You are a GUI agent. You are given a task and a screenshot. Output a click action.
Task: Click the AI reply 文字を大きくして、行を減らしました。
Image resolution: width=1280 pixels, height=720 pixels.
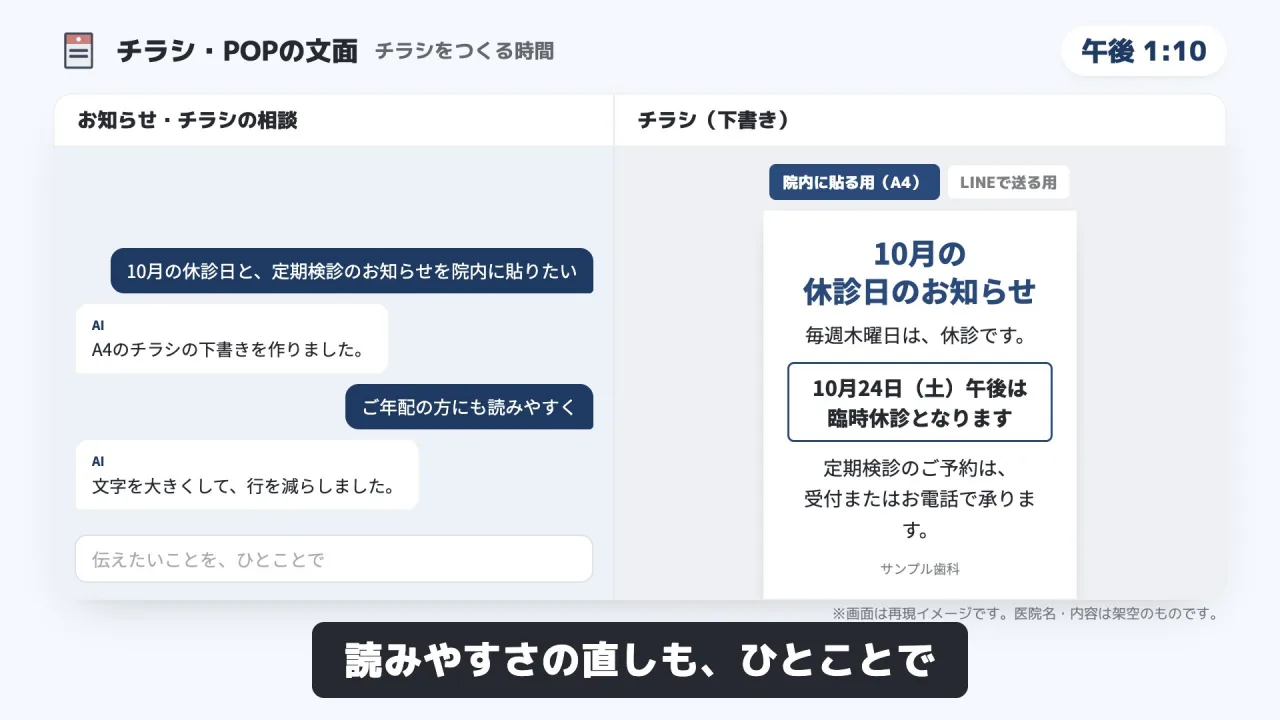[x=247, y=475]
